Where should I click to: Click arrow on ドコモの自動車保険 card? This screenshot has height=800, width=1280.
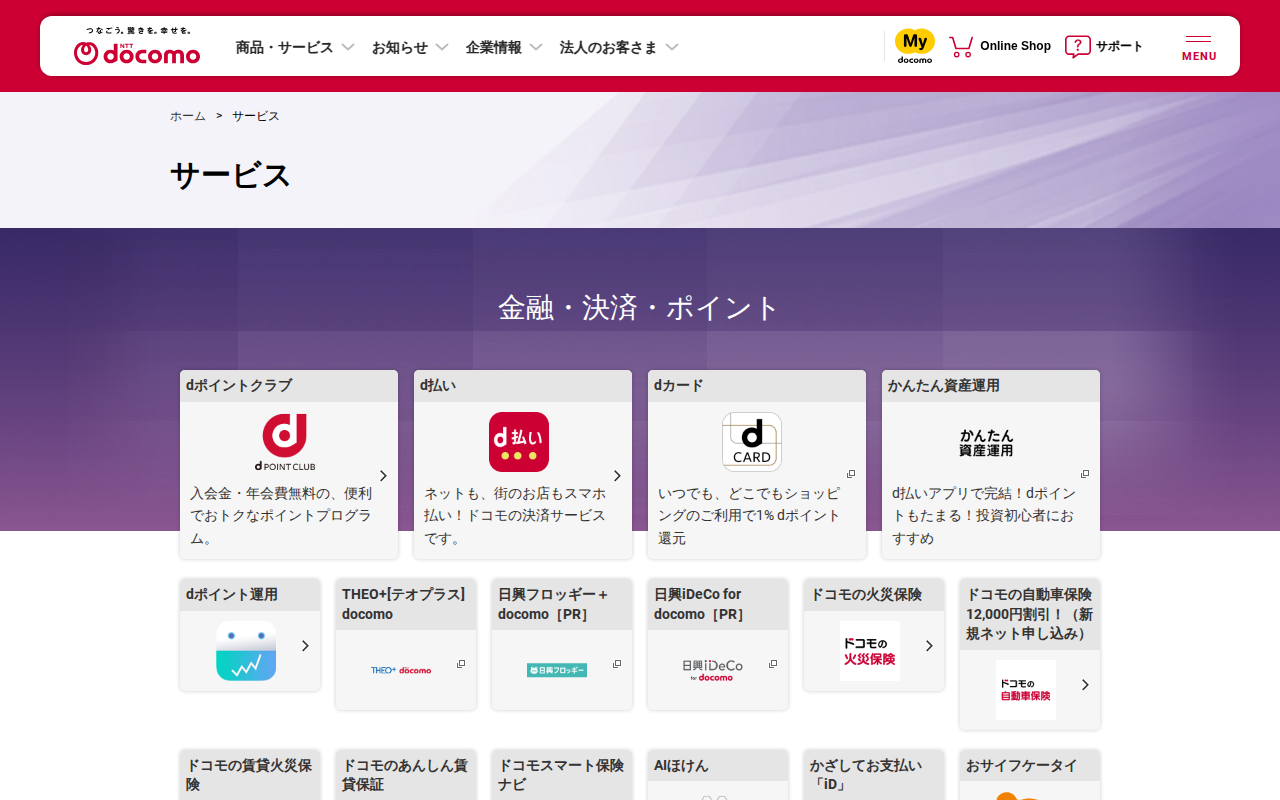click(1085, 685)
